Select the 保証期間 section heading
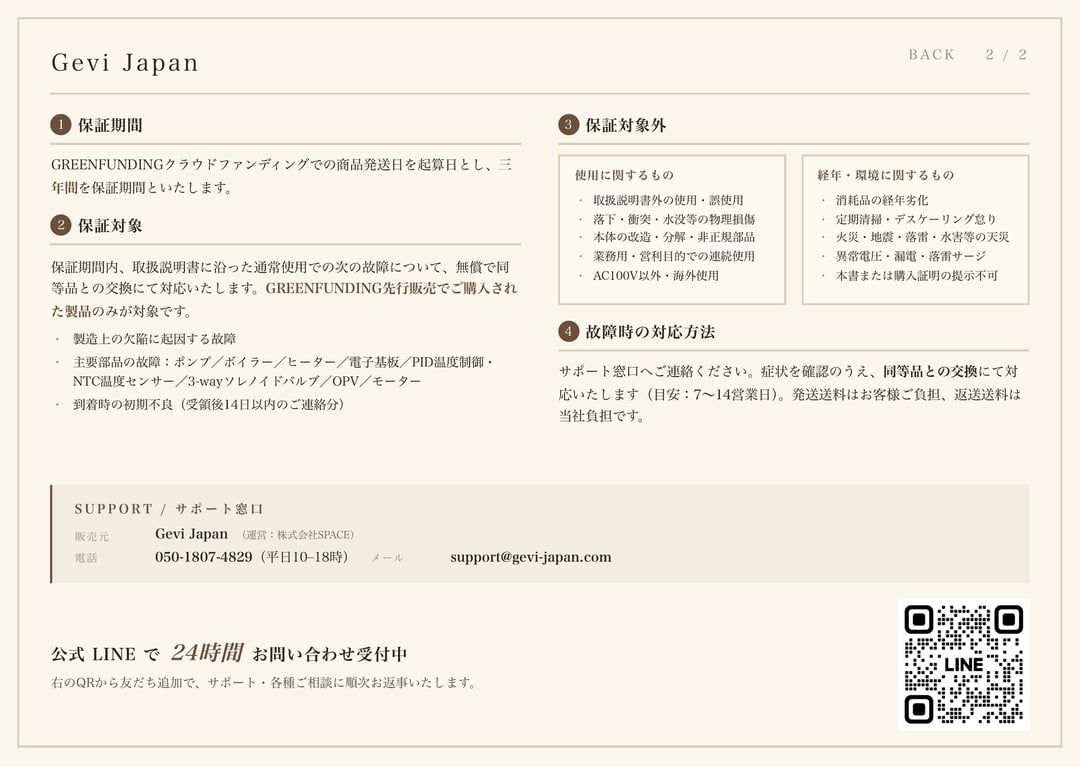This screenshot has height=768, width=1082. click(x=110, y=126)
